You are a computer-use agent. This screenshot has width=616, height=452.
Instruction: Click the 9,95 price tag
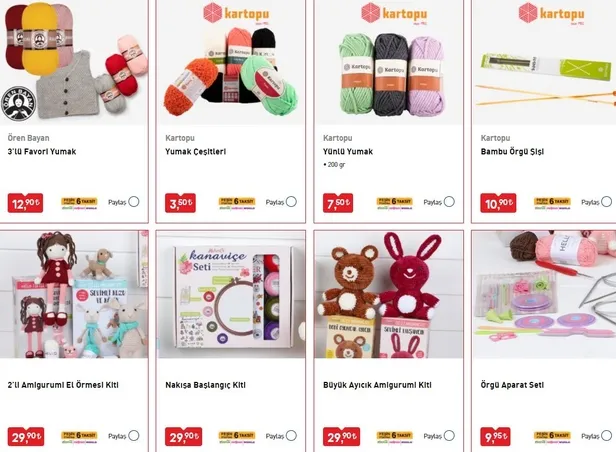click(x=495, y=437)
